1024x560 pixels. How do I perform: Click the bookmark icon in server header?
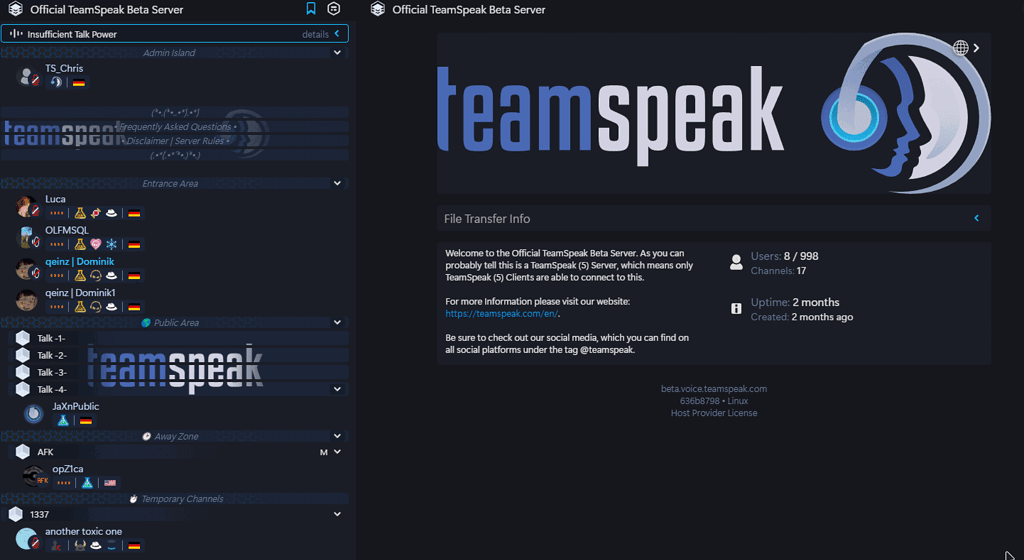pyautogui.click(x=311, y=9)
